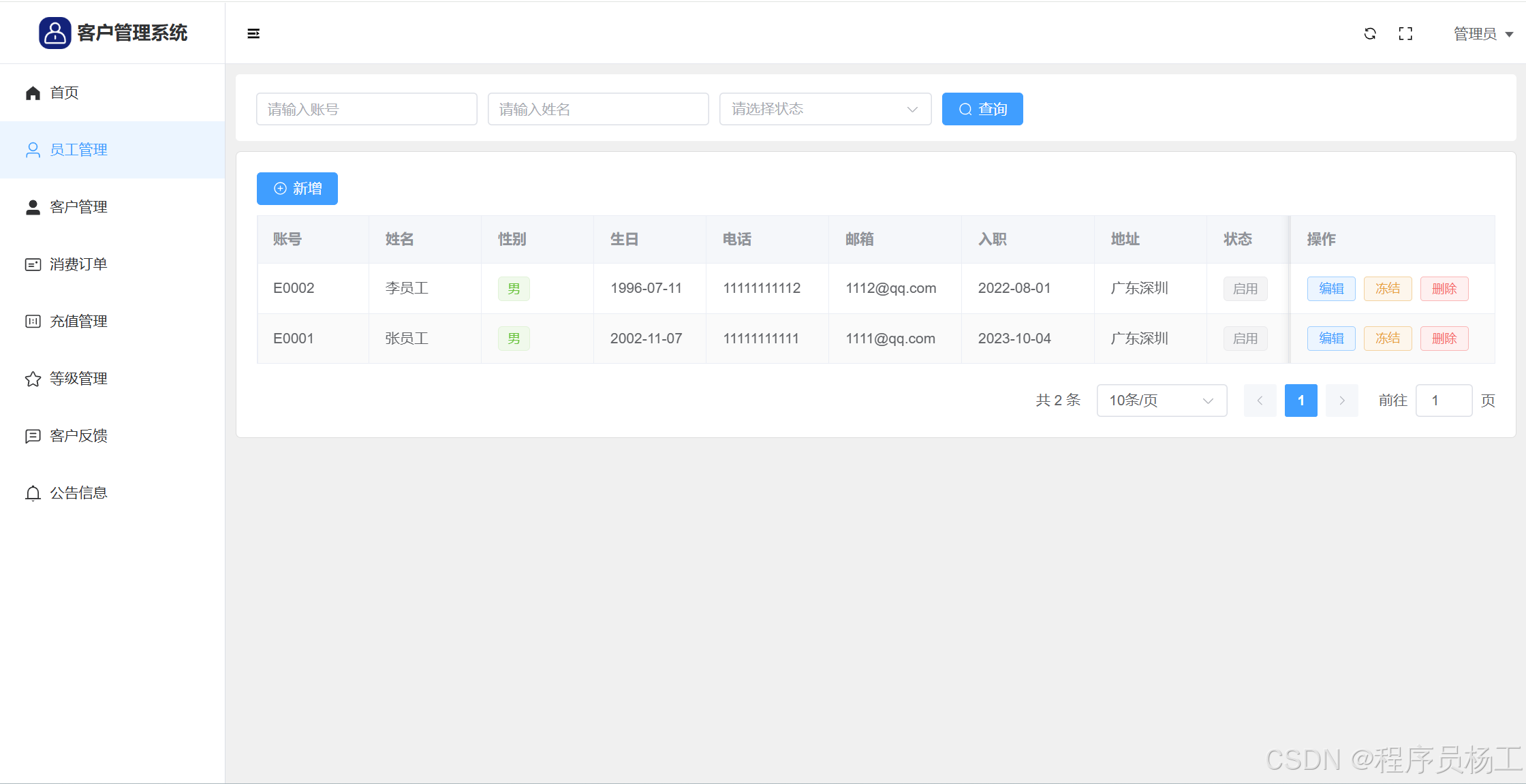
Task: Select the 员工管理 sidebar menu item
Action: point(78,150)
